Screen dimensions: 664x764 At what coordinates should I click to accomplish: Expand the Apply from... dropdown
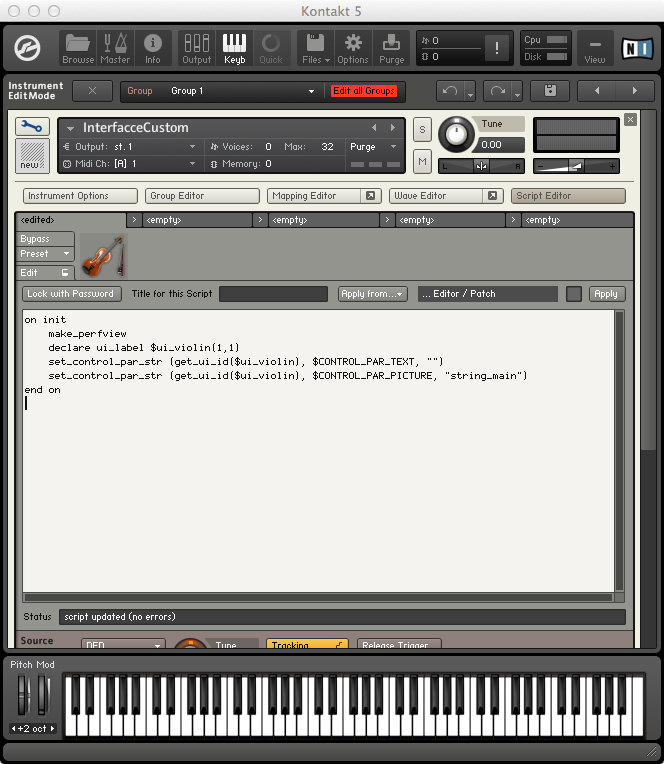pyautogui.click(x=373, y=294)
